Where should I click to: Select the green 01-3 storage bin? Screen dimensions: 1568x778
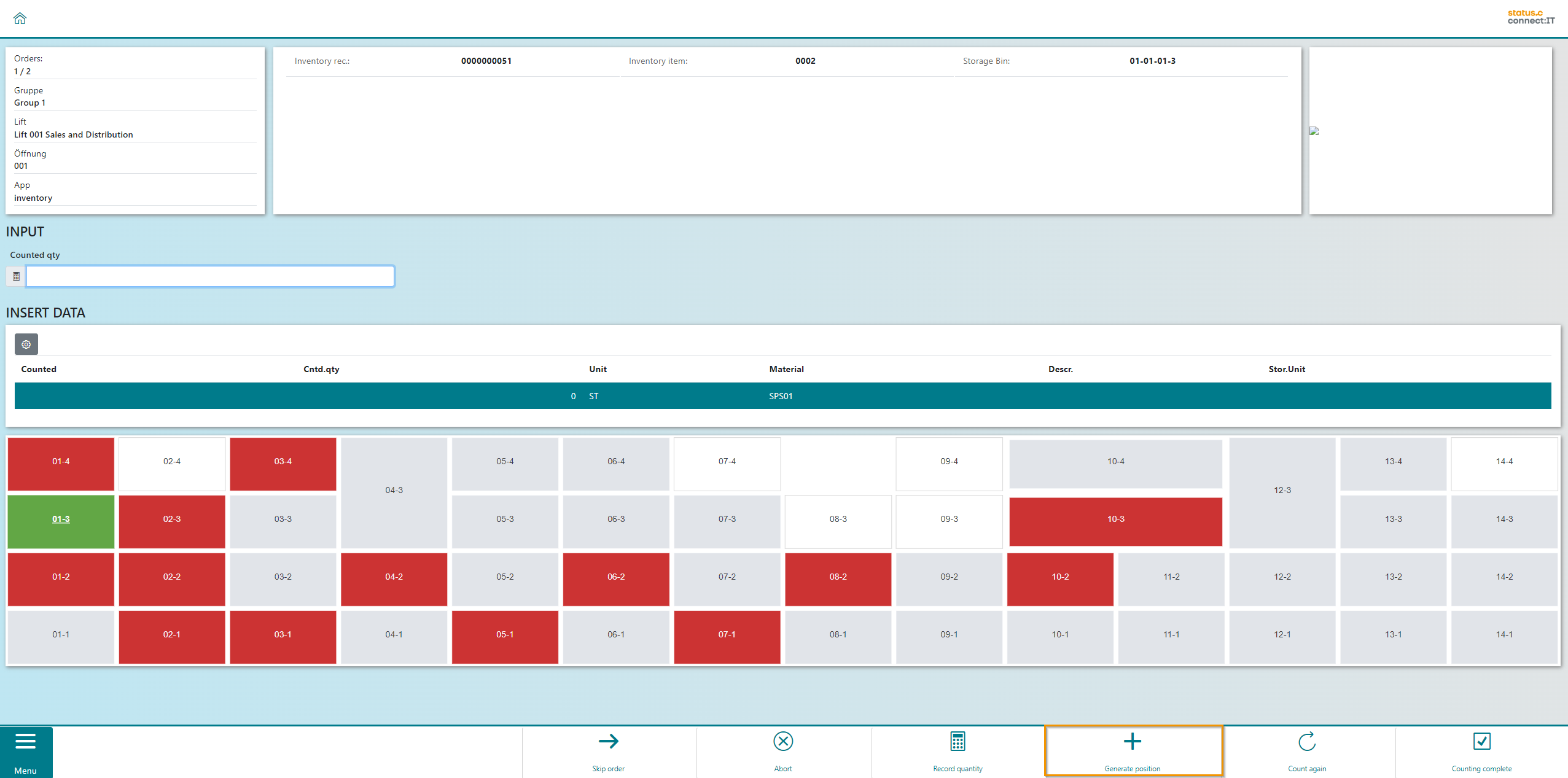coord(61,519)
